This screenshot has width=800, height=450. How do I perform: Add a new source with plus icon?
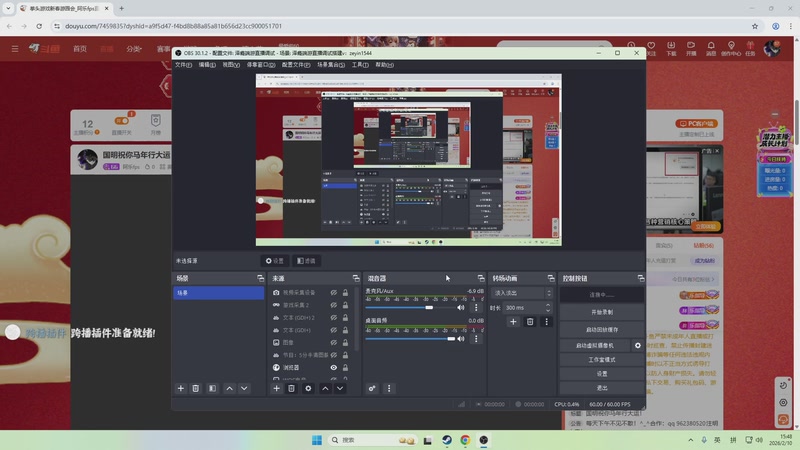tap(277, 388)
